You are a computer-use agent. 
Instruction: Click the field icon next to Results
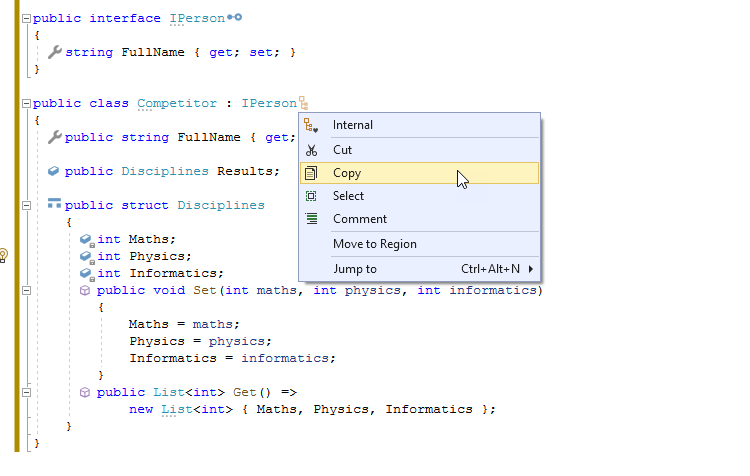[x=54, y=171]
